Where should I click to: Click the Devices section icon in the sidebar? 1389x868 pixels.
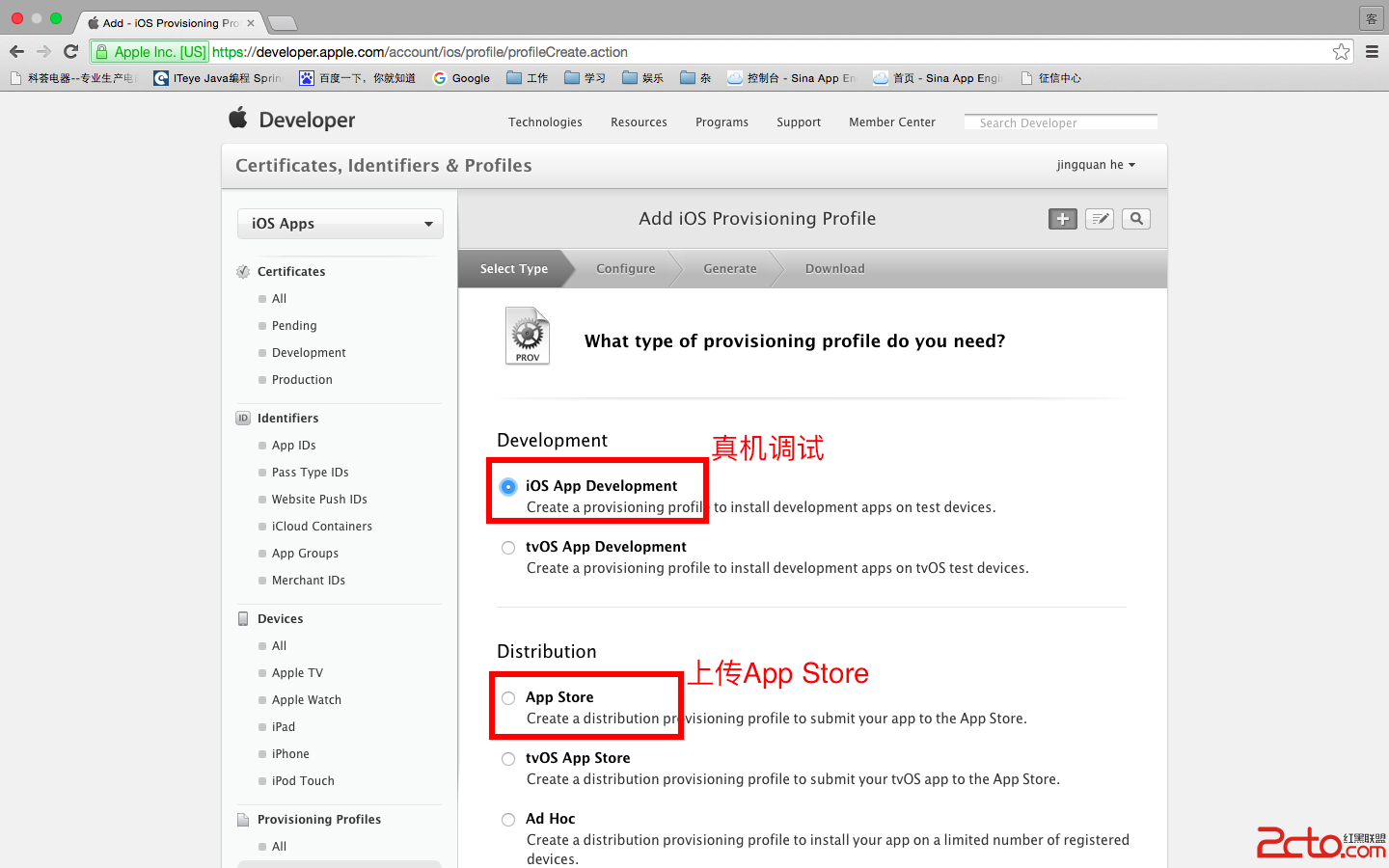[243, 619]
